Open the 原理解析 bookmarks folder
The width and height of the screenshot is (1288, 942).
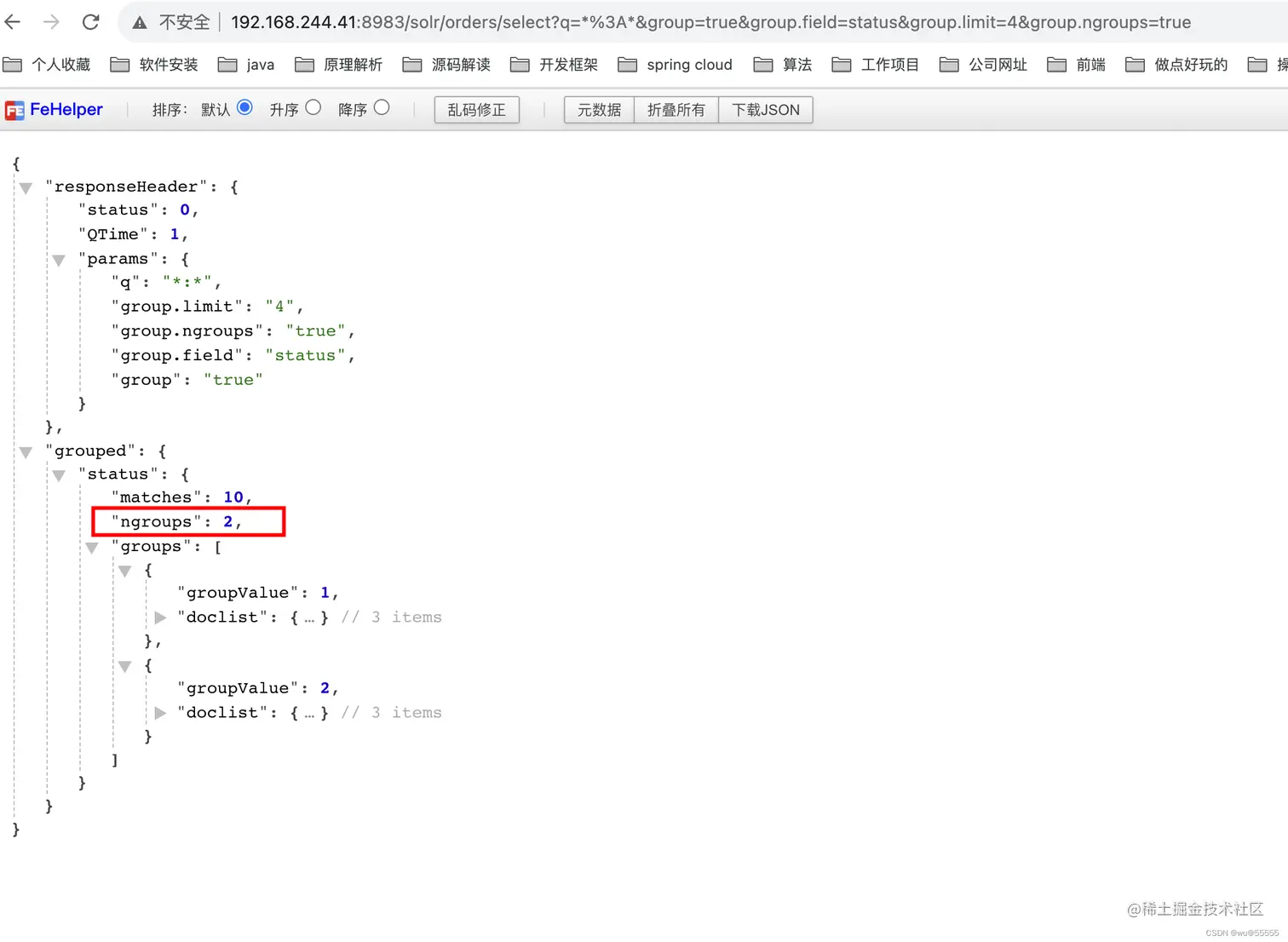coord(339,65)
